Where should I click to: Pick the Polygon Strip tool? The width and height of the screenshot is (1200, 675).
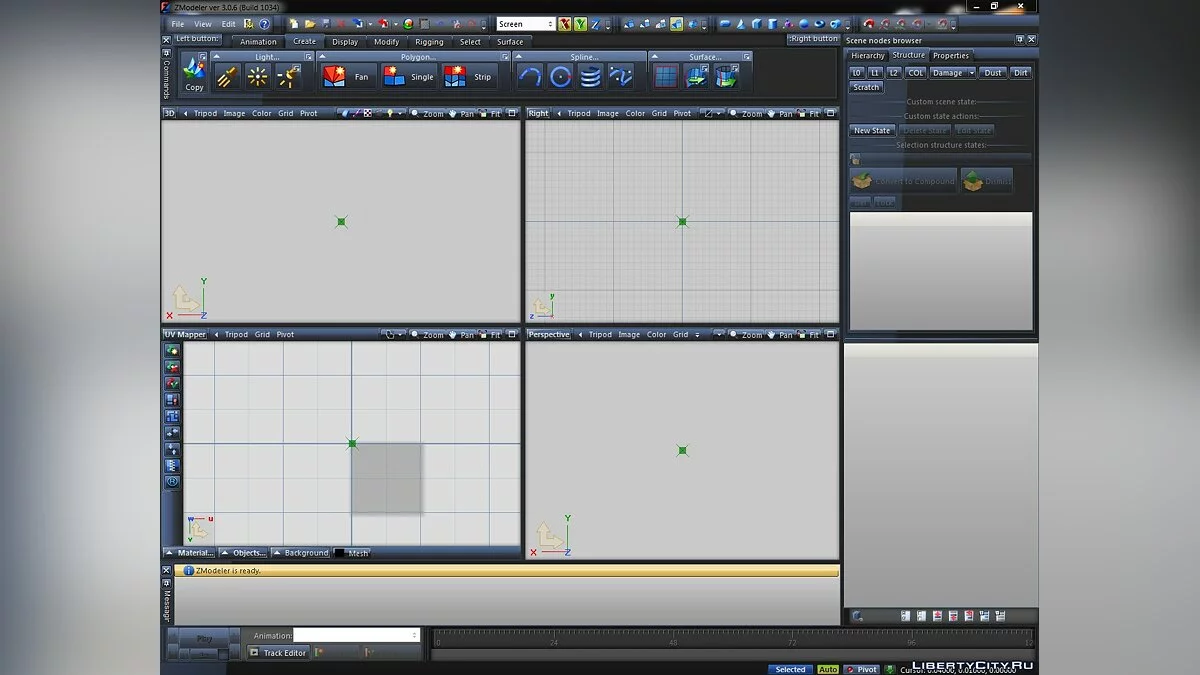467,77
